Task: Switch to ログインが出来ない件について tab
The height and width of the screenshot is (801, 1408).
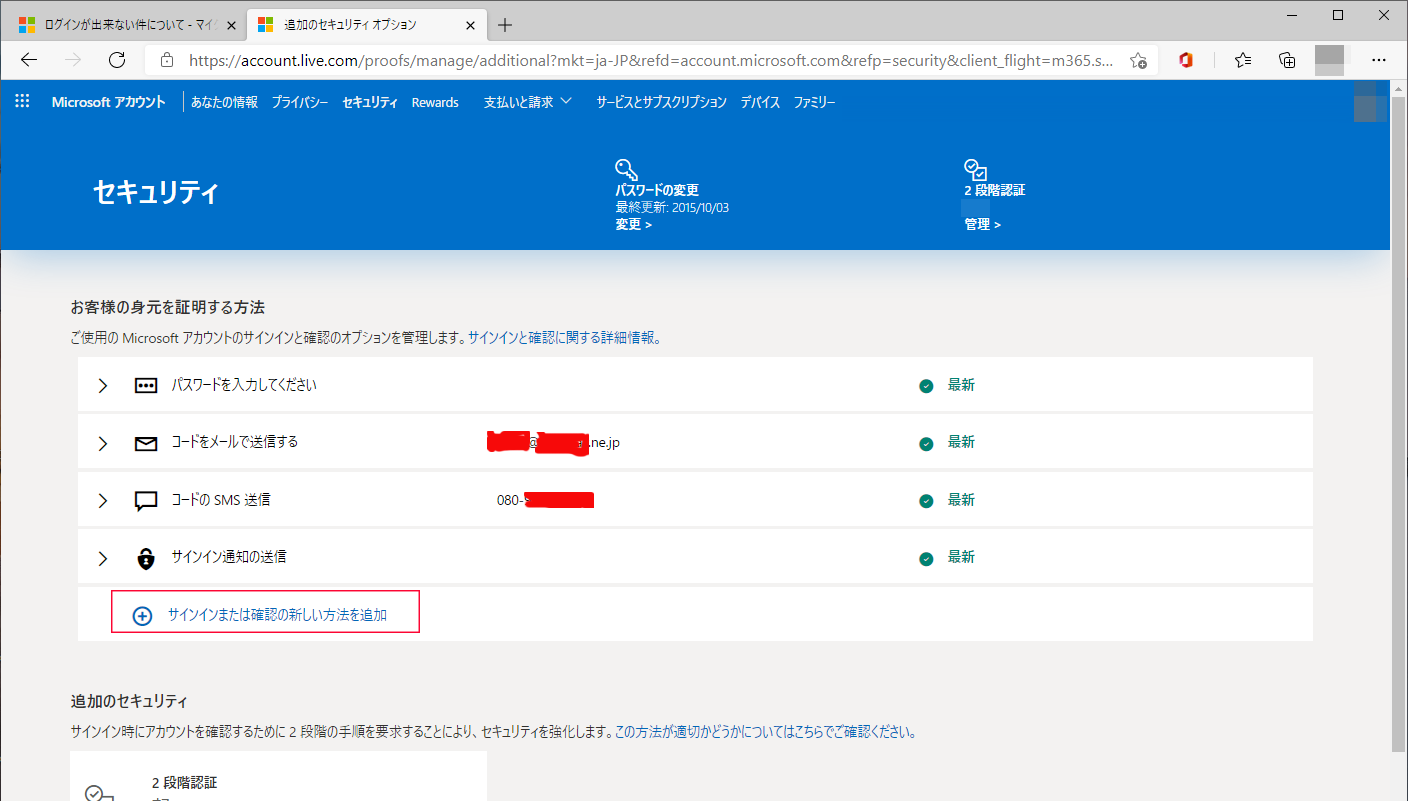Action: pyautogui.click(x=127, y=25)
